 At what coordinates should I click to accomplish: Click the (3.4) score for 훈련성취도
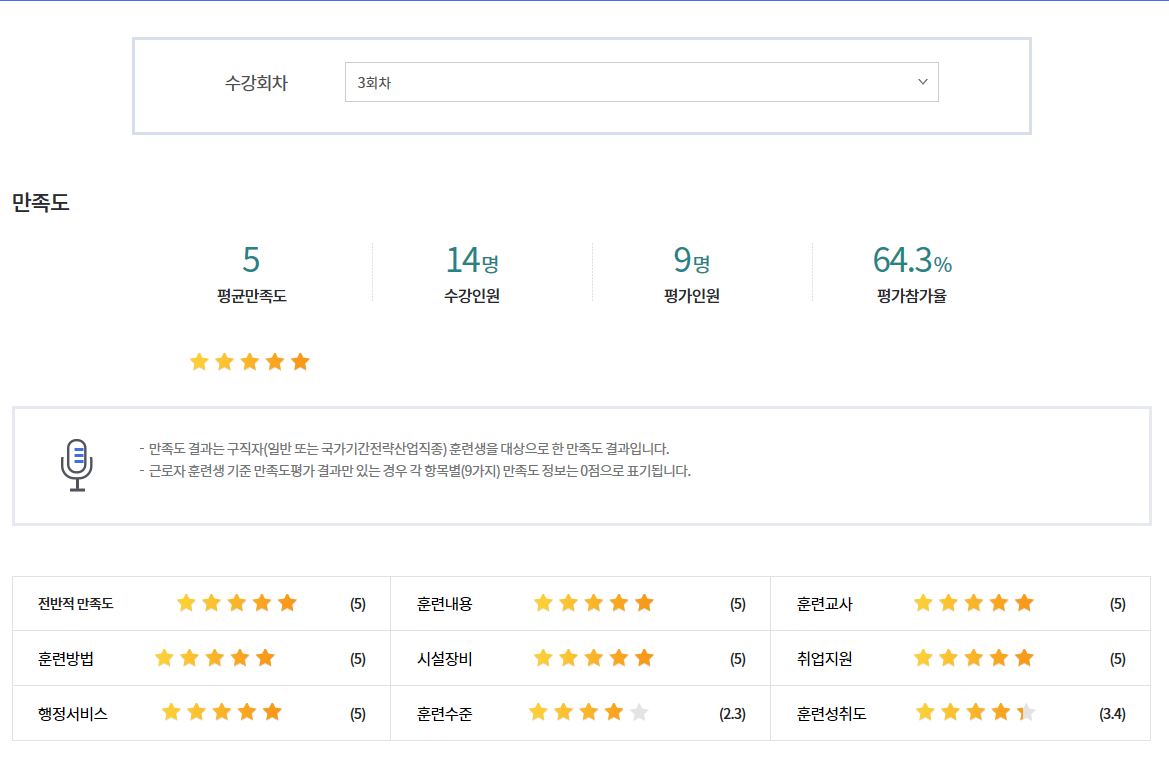pyautogui.click(x=1112, y=714)
